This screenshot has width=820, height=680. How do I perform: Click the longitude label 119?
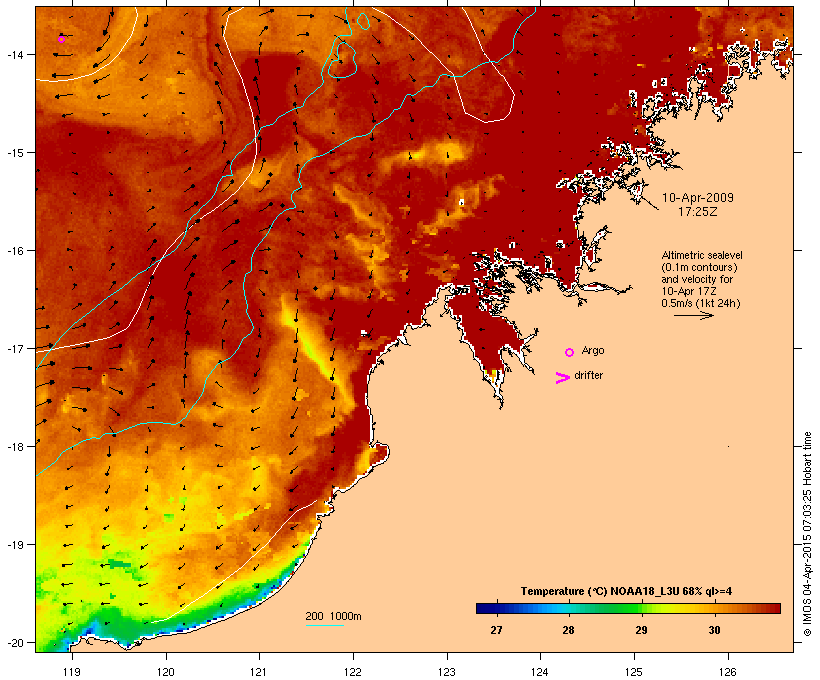point(72,672)
